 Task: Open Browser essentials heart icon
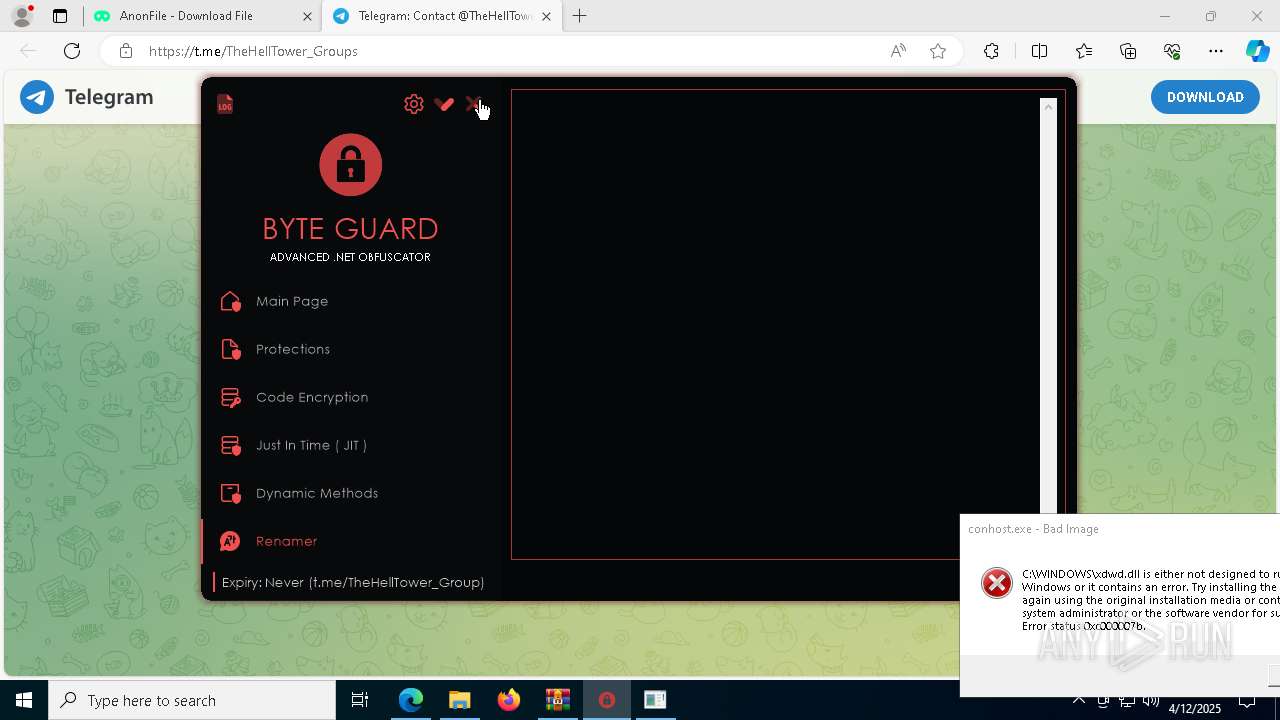[x=1172, y=51]
